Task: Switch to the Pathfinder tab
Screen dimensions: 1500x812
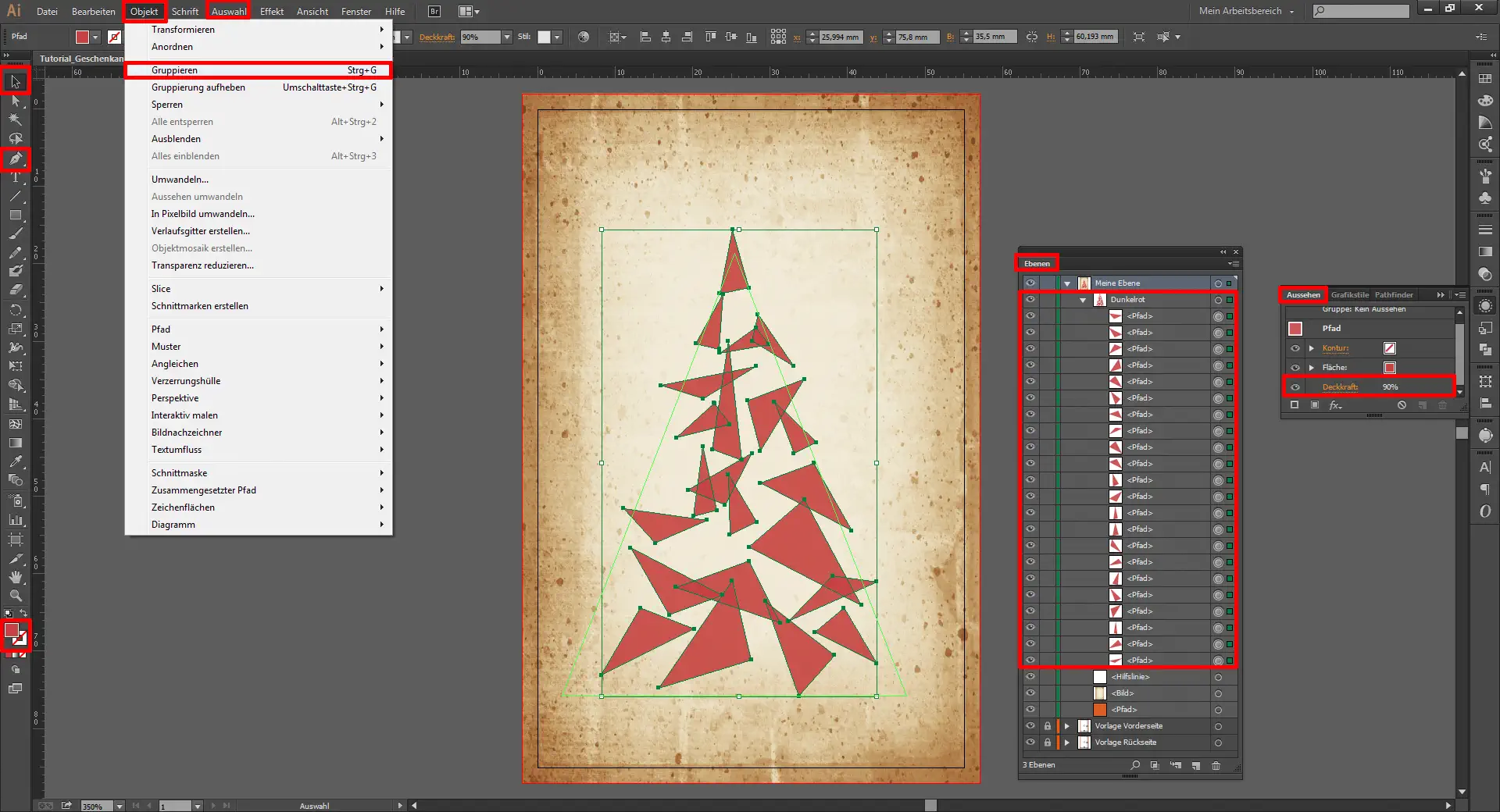Action: [x=1394, y=294]
